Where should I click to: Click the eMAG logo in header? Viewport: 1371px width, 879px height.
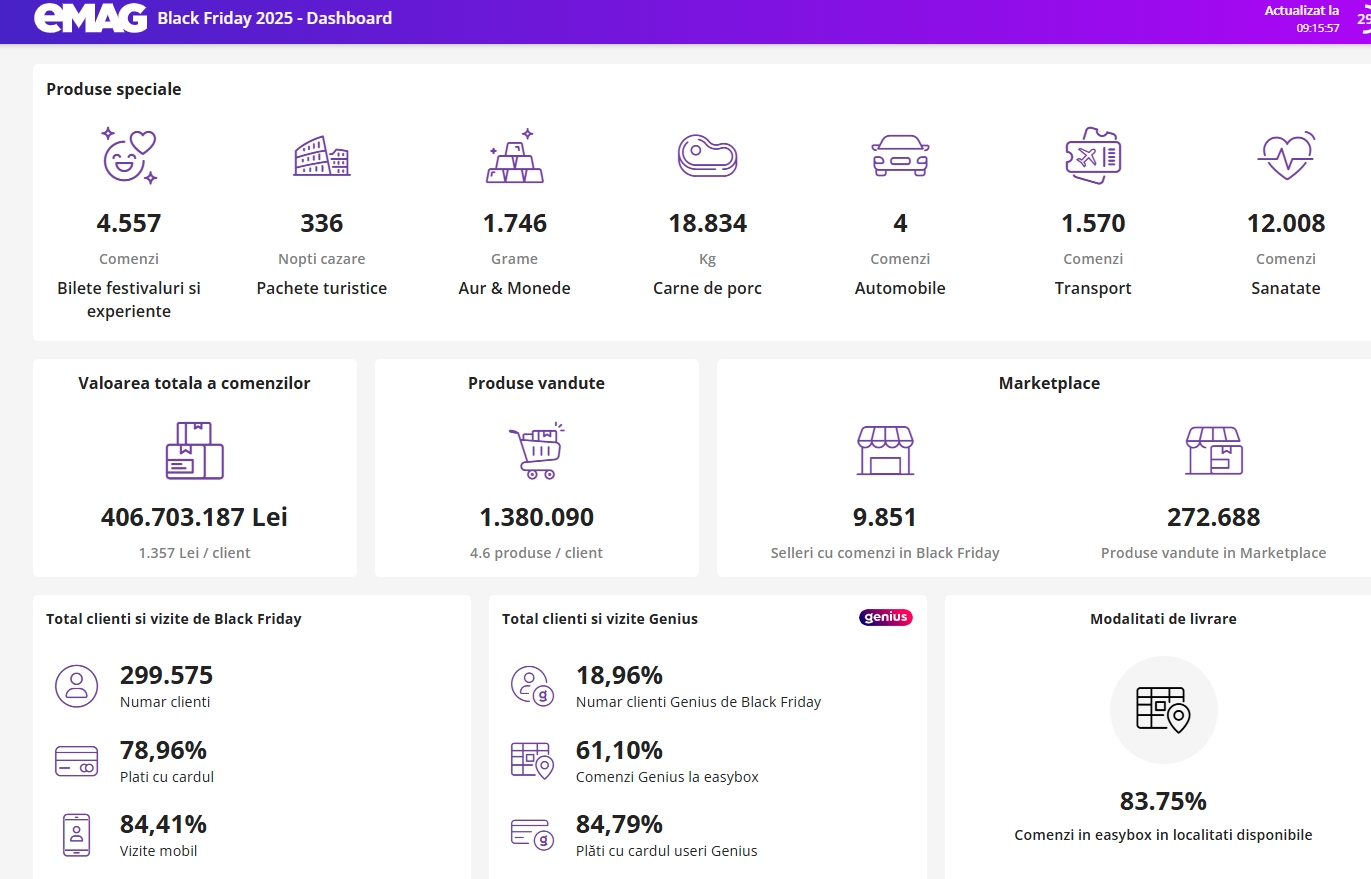(x=91, y=18)
